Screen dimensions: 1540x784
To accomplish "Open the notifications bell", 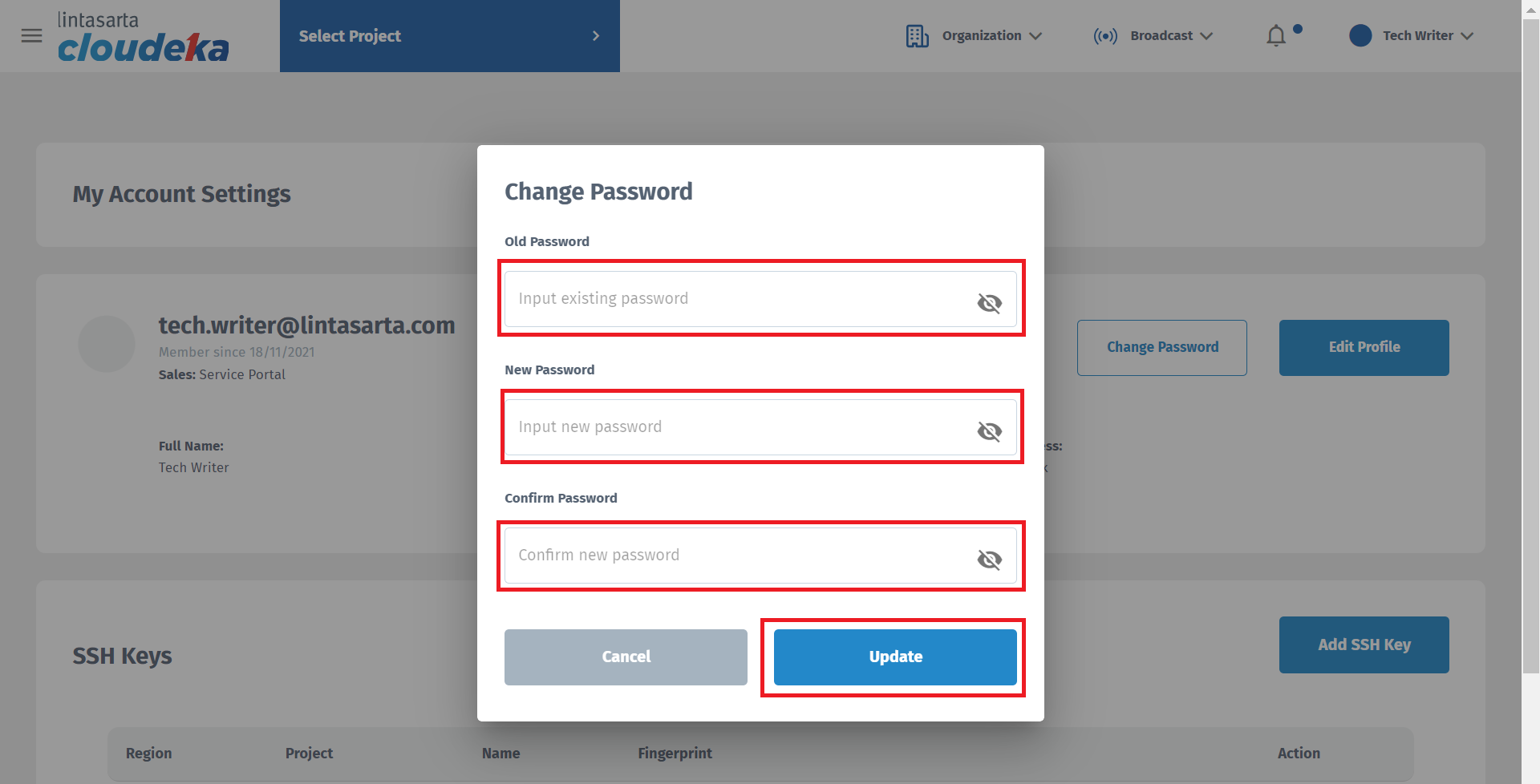I will pos(1276,36).
